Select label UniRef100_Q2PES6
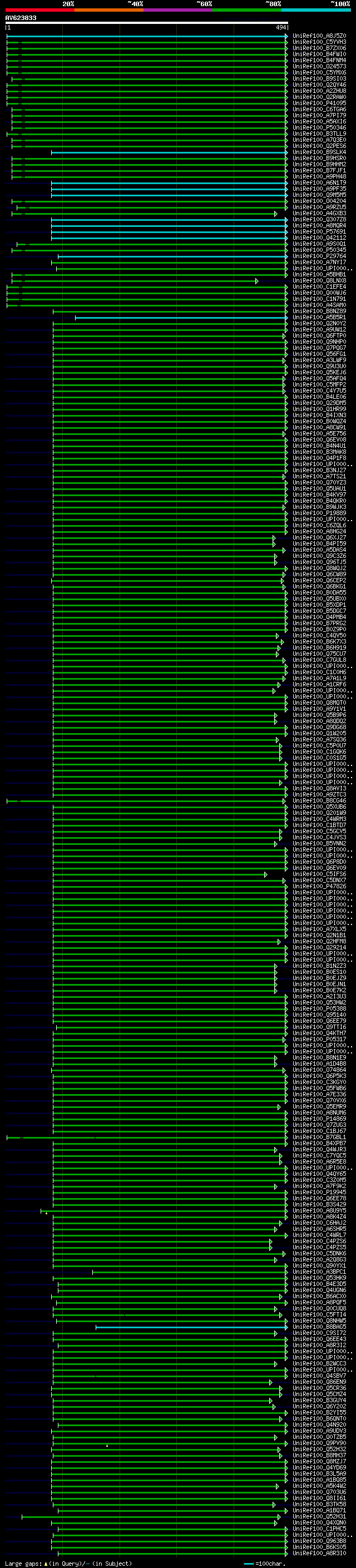Image resolution: width=356 pixels, height=1568 pixels. tap(319, 146)
